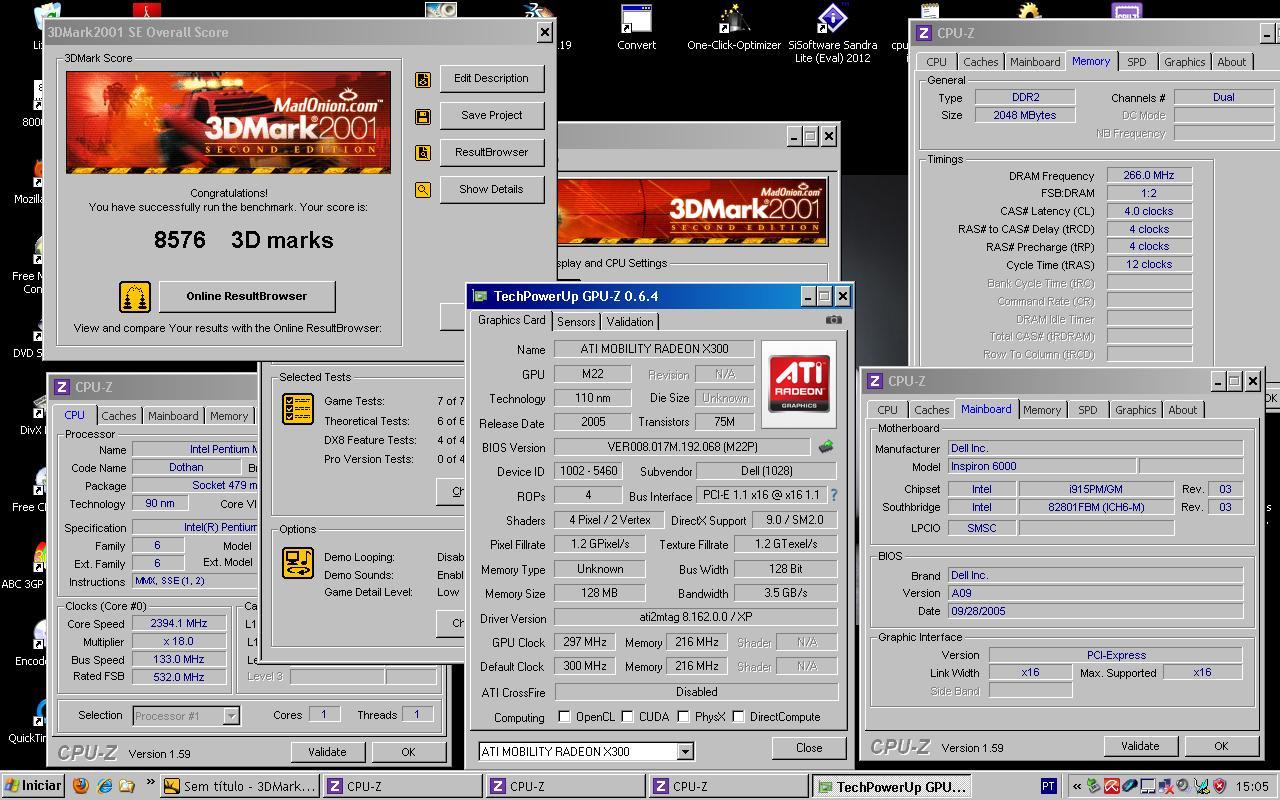
Task: Open Caches tab in the CPU-Z processor window
Action: tap(118, 416)
